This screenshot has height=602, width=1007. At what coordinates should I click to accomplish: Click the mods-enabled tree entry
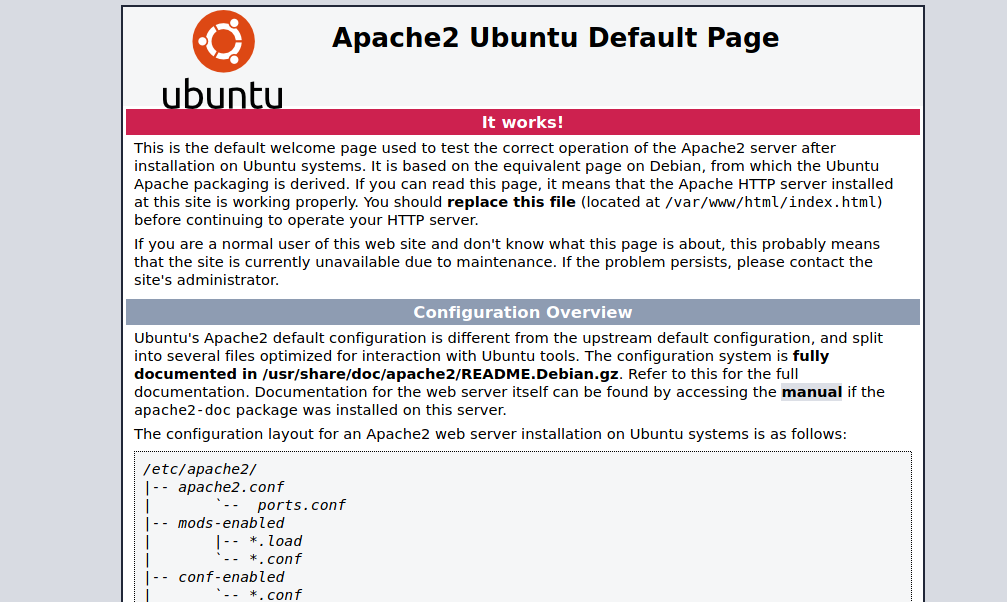click(x=231, y=523)
